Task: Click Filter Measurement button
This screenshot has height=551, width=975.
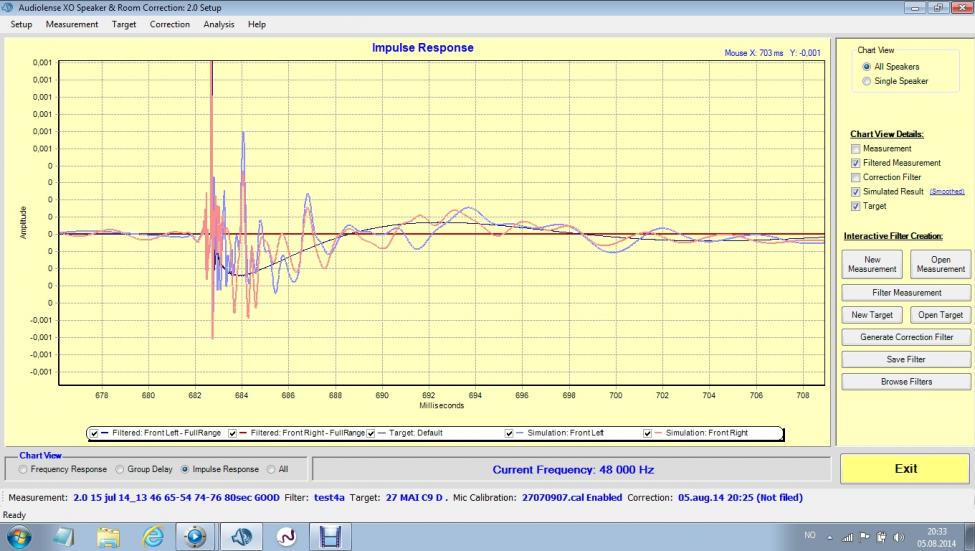Action: pyautogui.click(x=906, y=292)
